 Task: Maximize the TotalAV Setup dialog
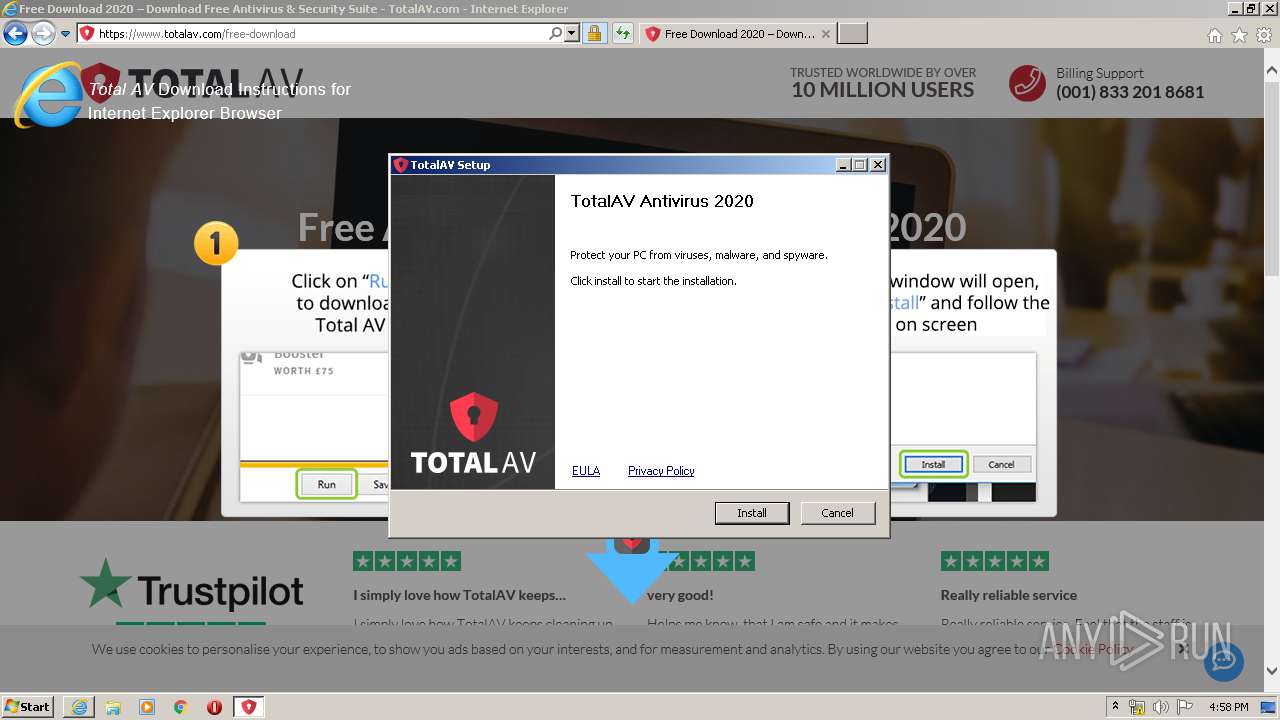859,165
